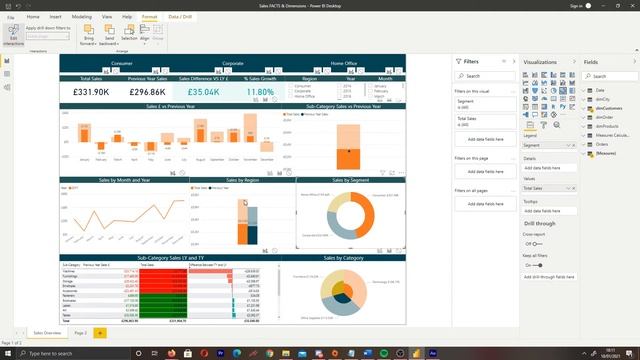Click Segment filter card in Filters pane

pyautogui.click(x=485, y=104)
